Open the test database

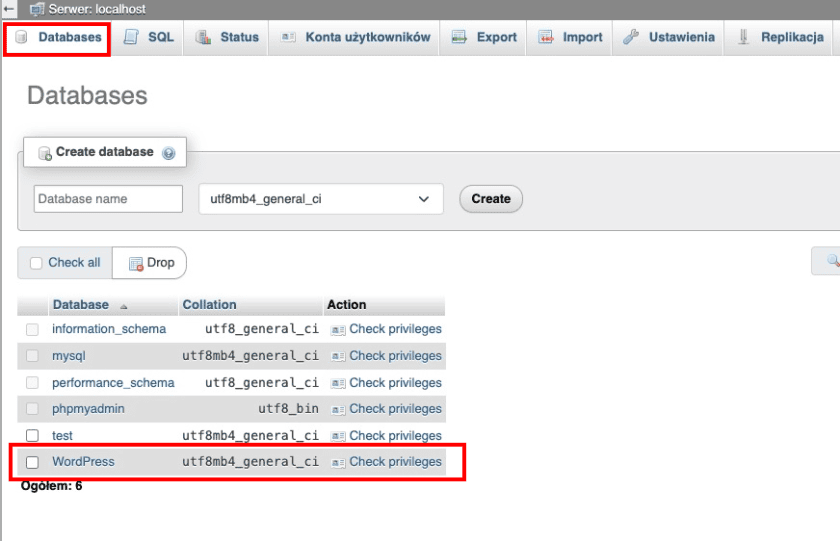point(62,435)
